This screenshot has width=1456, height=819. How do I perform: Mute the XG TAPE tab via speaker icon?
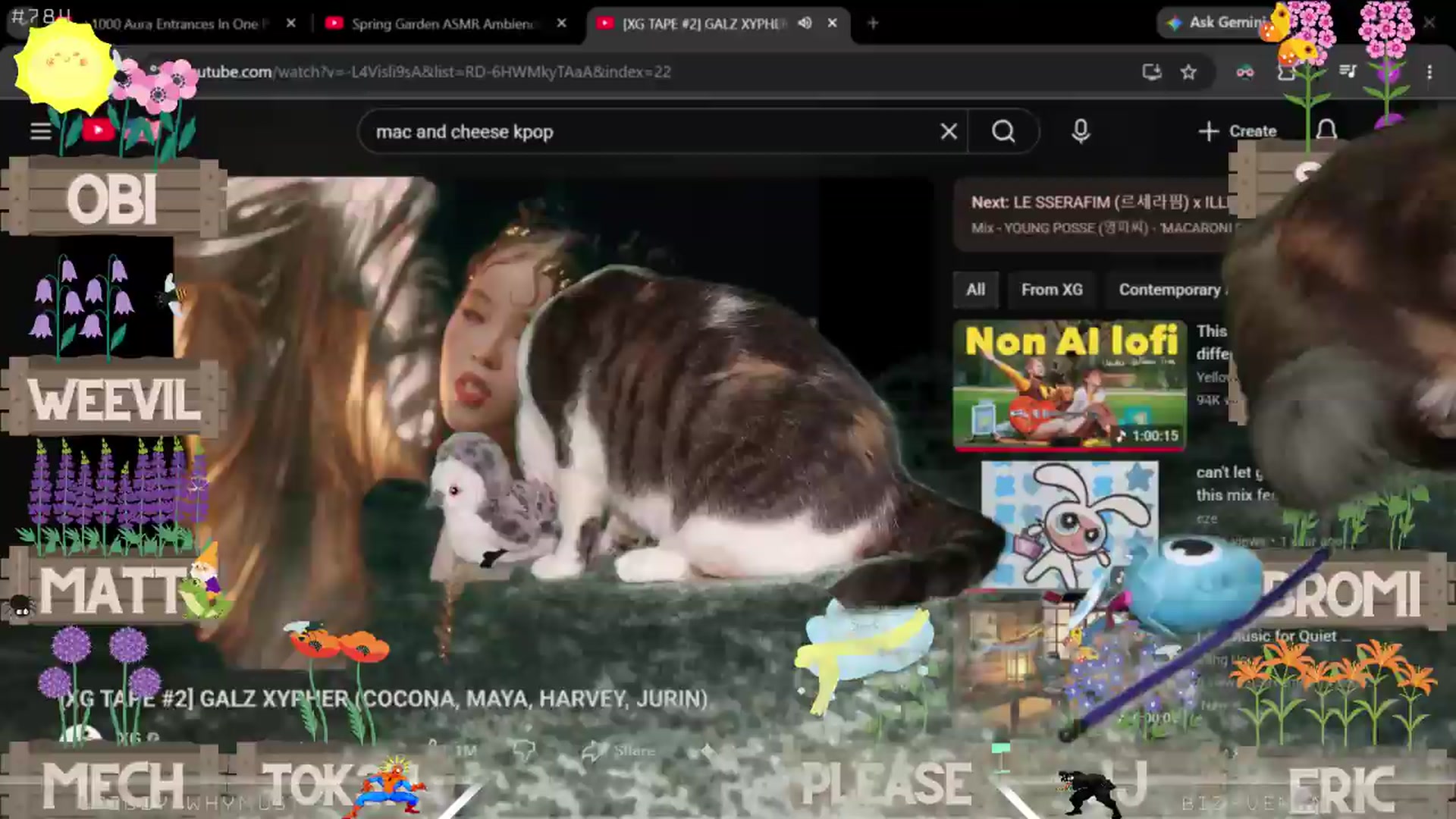coord(805,24)
